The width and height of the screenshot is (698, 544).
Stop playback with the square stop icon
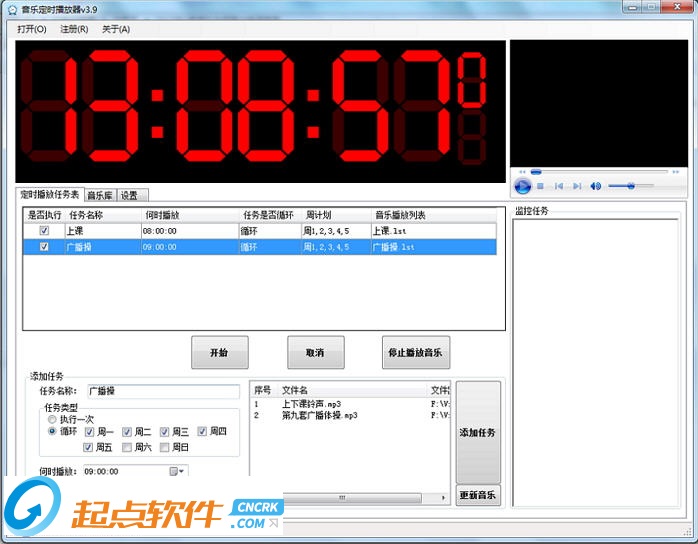(540, 186)
